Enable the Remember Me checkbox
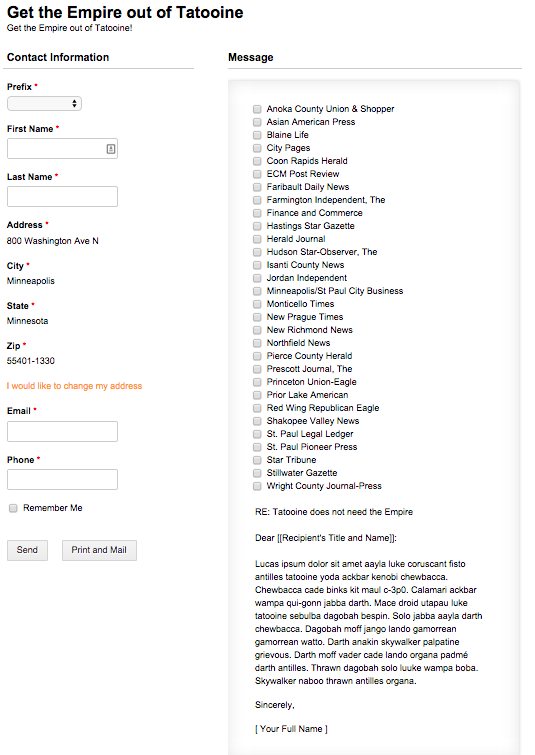The image size is (535, 755). pyautogui.click(x=13, y=508)
